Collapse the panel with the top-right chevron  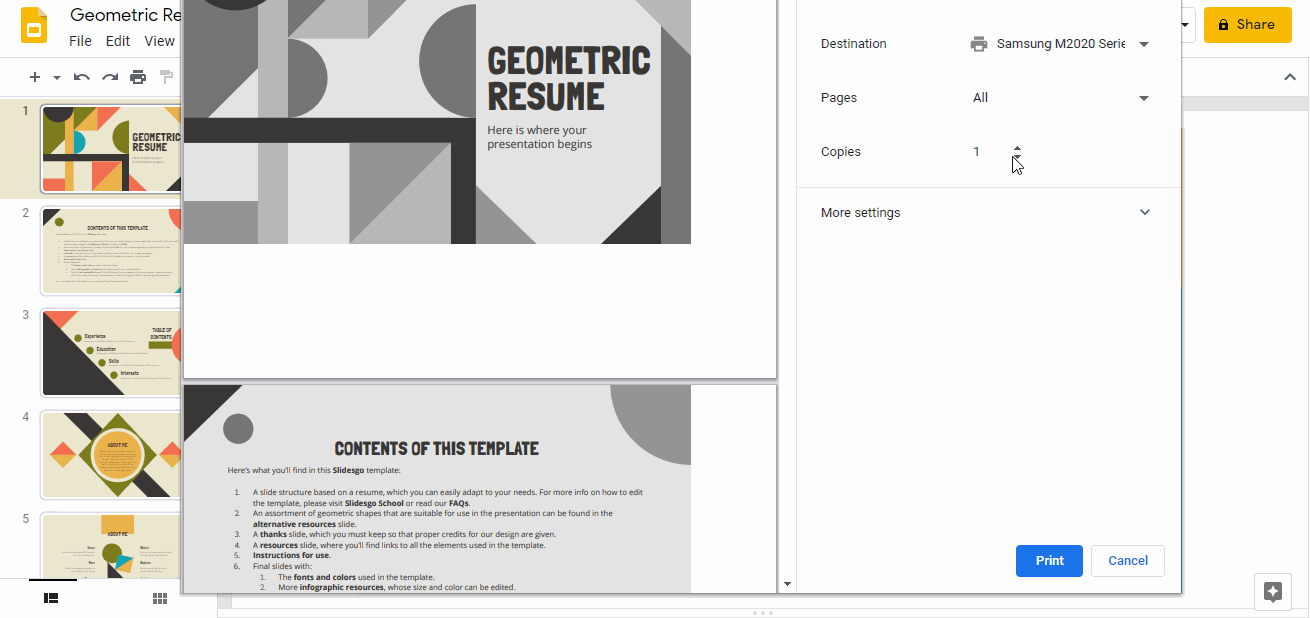(1289, 76)
